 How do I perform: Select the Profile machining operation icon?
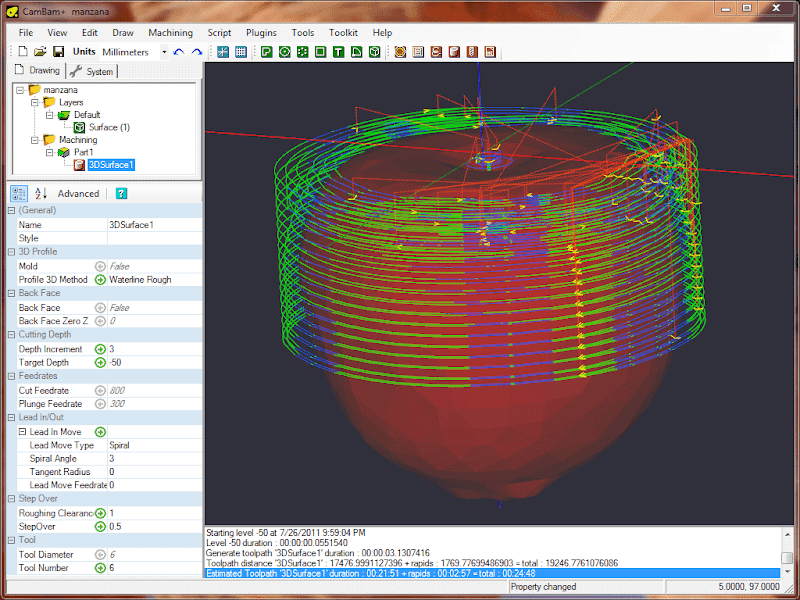266,51
